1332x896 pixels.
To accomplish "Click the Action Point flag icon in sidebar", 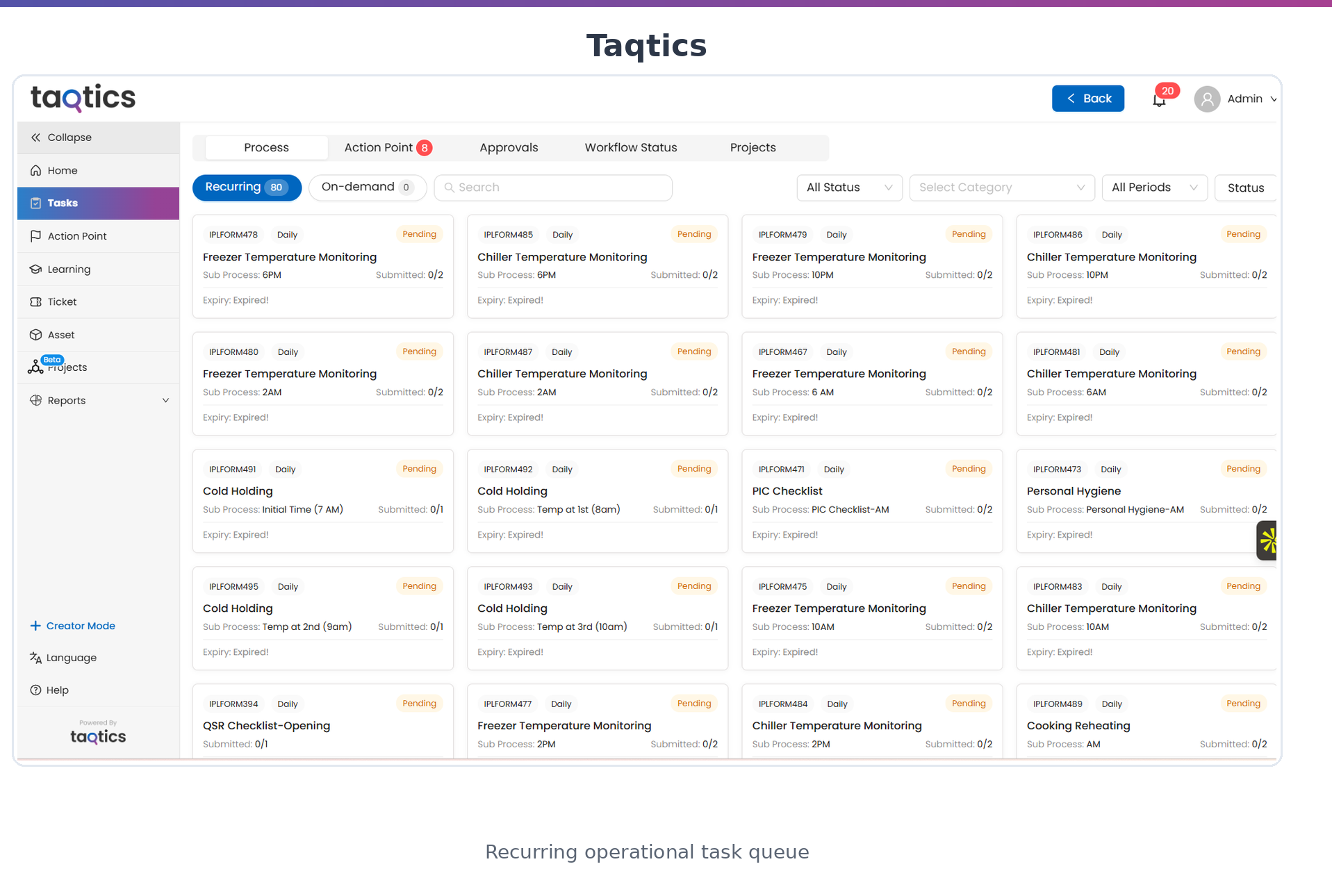I will [x=35, y=236].
